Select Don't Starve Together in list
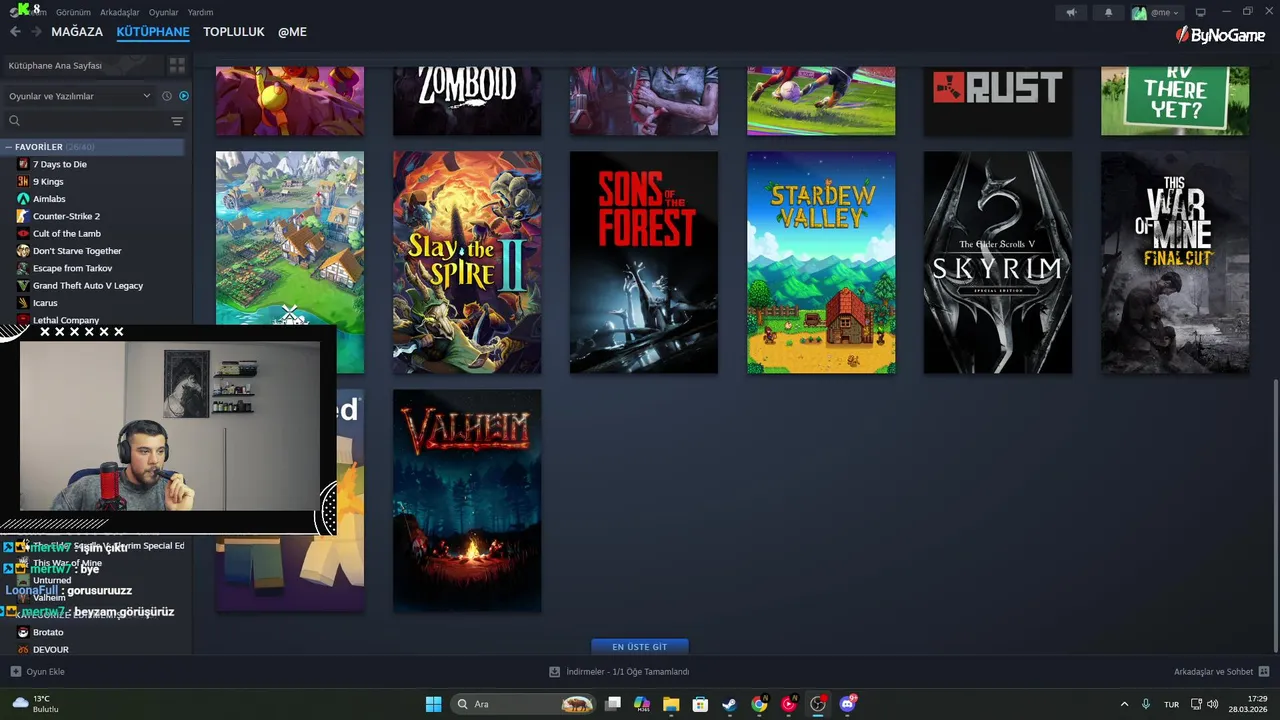 [77, 251]
